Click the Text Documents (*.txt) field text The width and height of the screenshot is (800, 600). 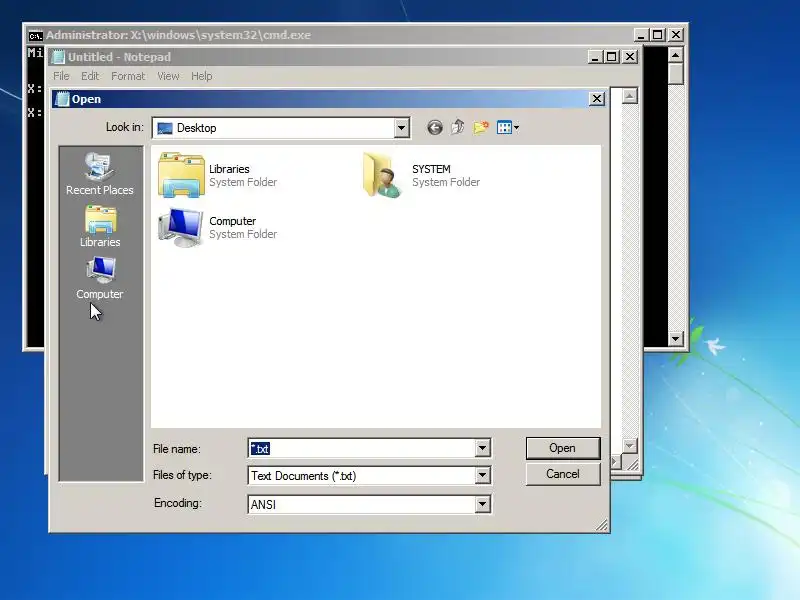click(x=304, y=476)
